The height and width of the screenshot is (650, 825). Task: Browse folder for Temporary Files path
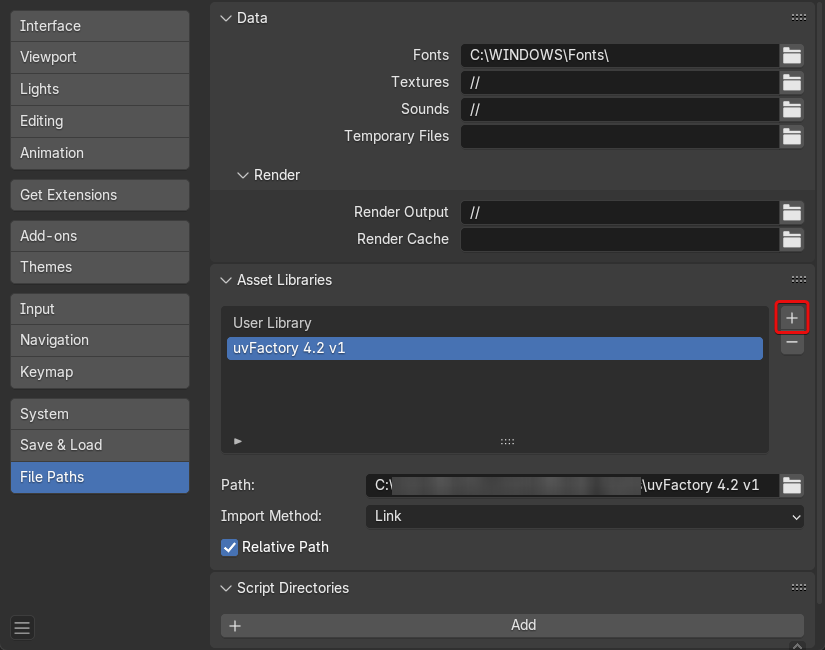[x=791, y=136]
